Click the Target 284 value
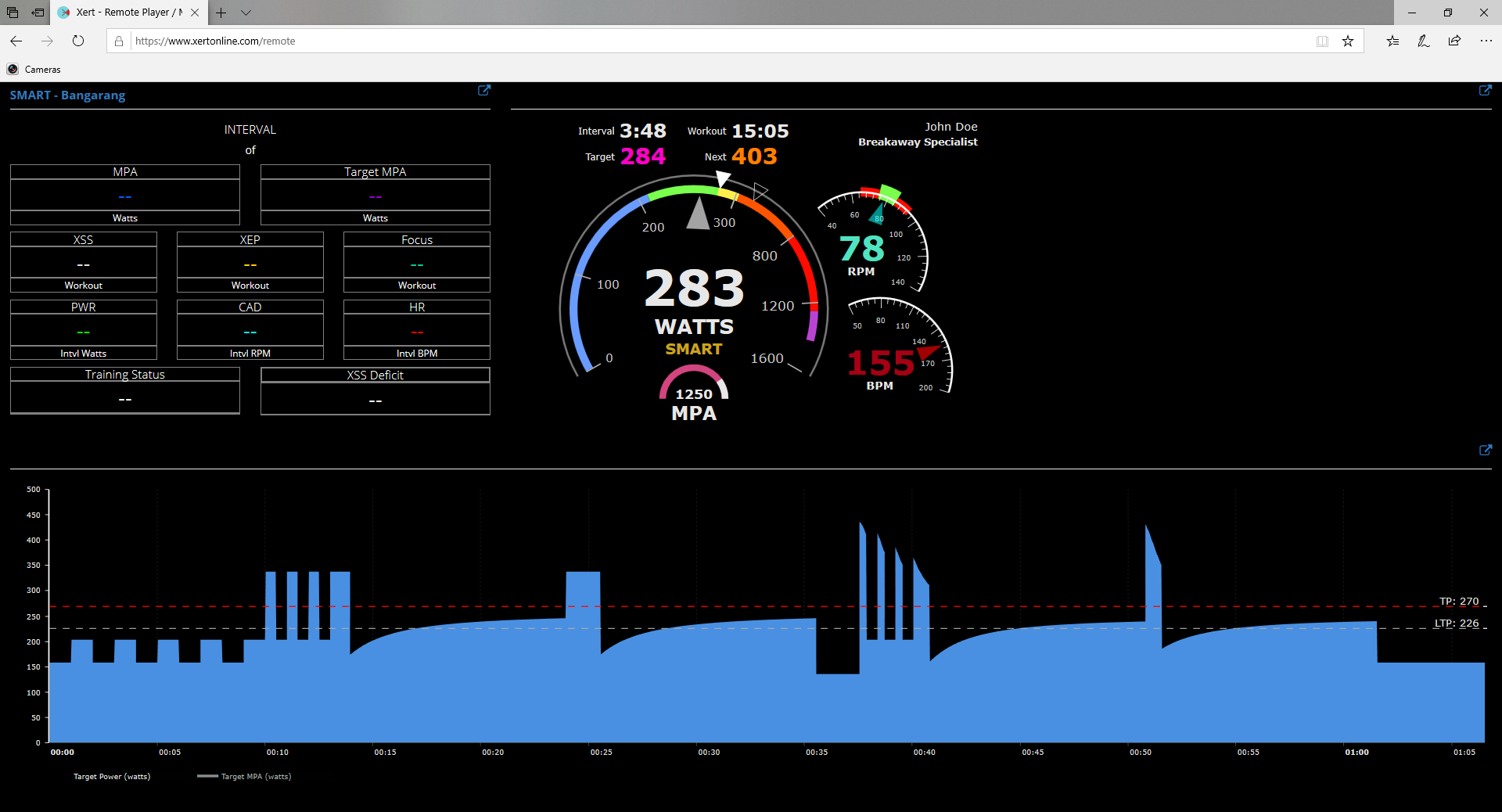 [643, 156]
